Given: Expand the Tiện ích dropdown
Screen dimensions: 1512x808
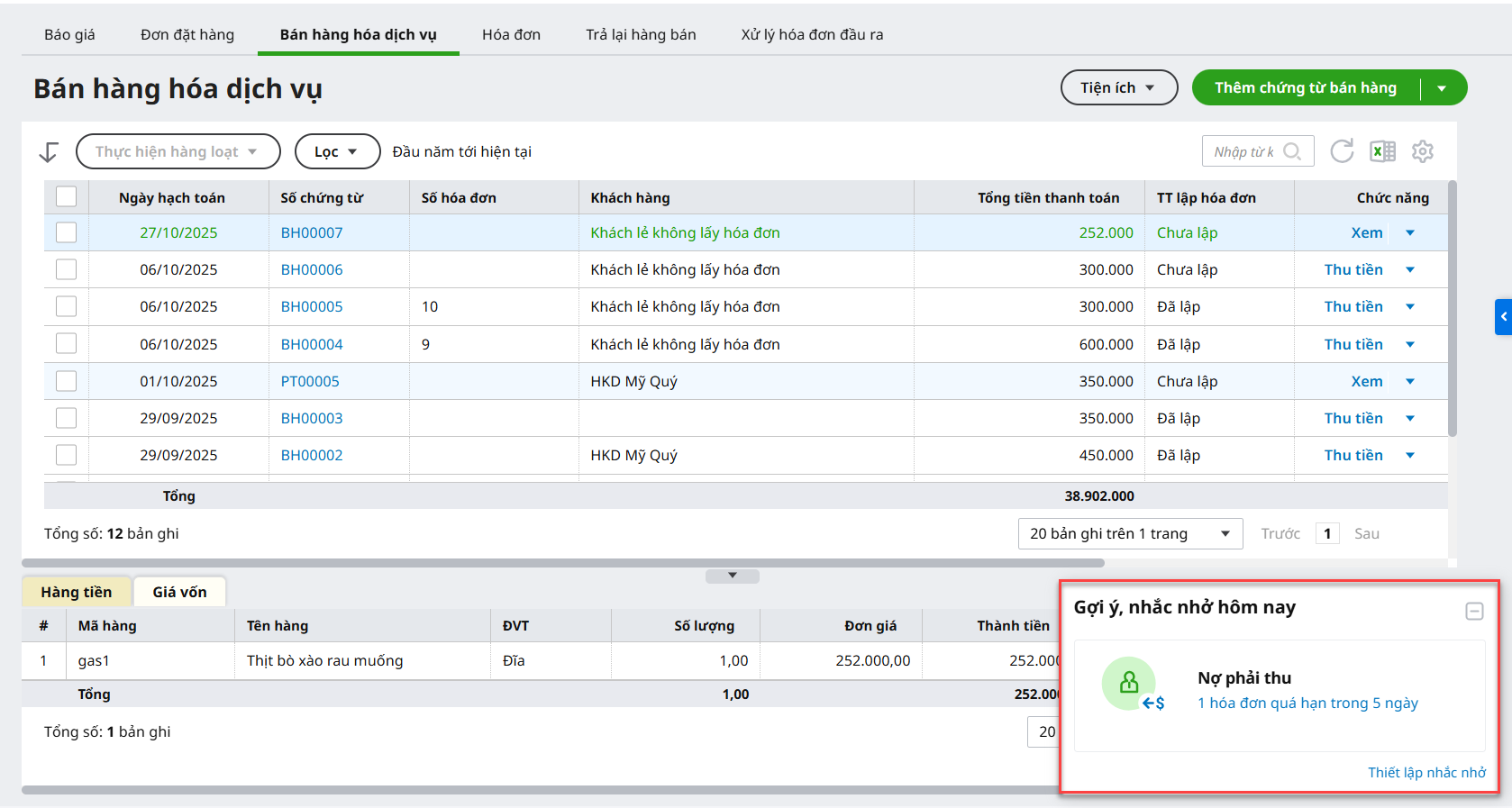Looking at the screenshot, I should [1118, 87].
